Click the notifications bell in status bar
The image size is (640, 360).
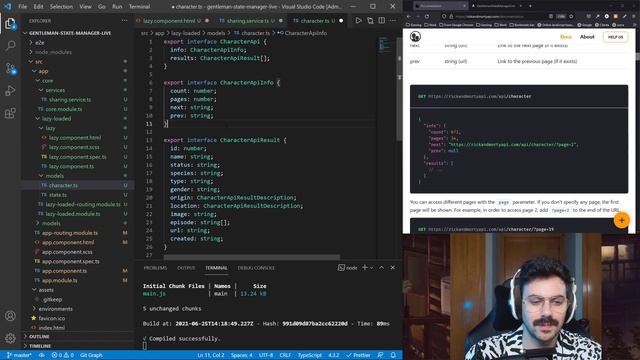393,355
